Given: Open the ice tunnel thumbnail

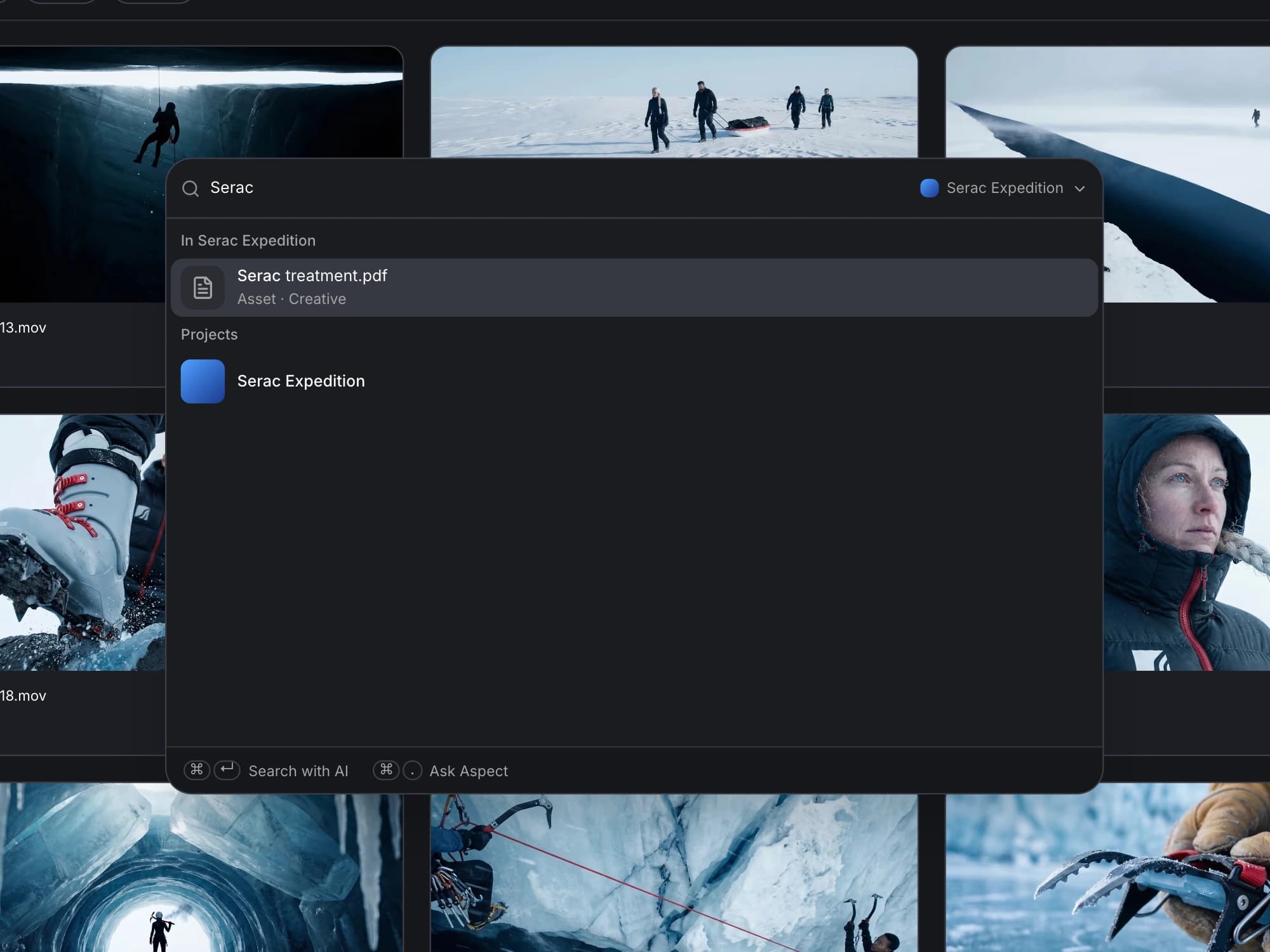Looking at the screenshot, I should pos(201,873).
